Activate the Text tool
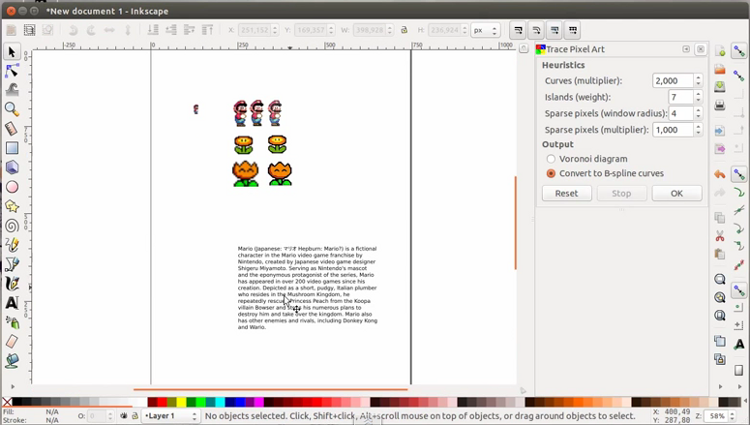This screenshot has width=750, height=425. click(x=12, y=302)
